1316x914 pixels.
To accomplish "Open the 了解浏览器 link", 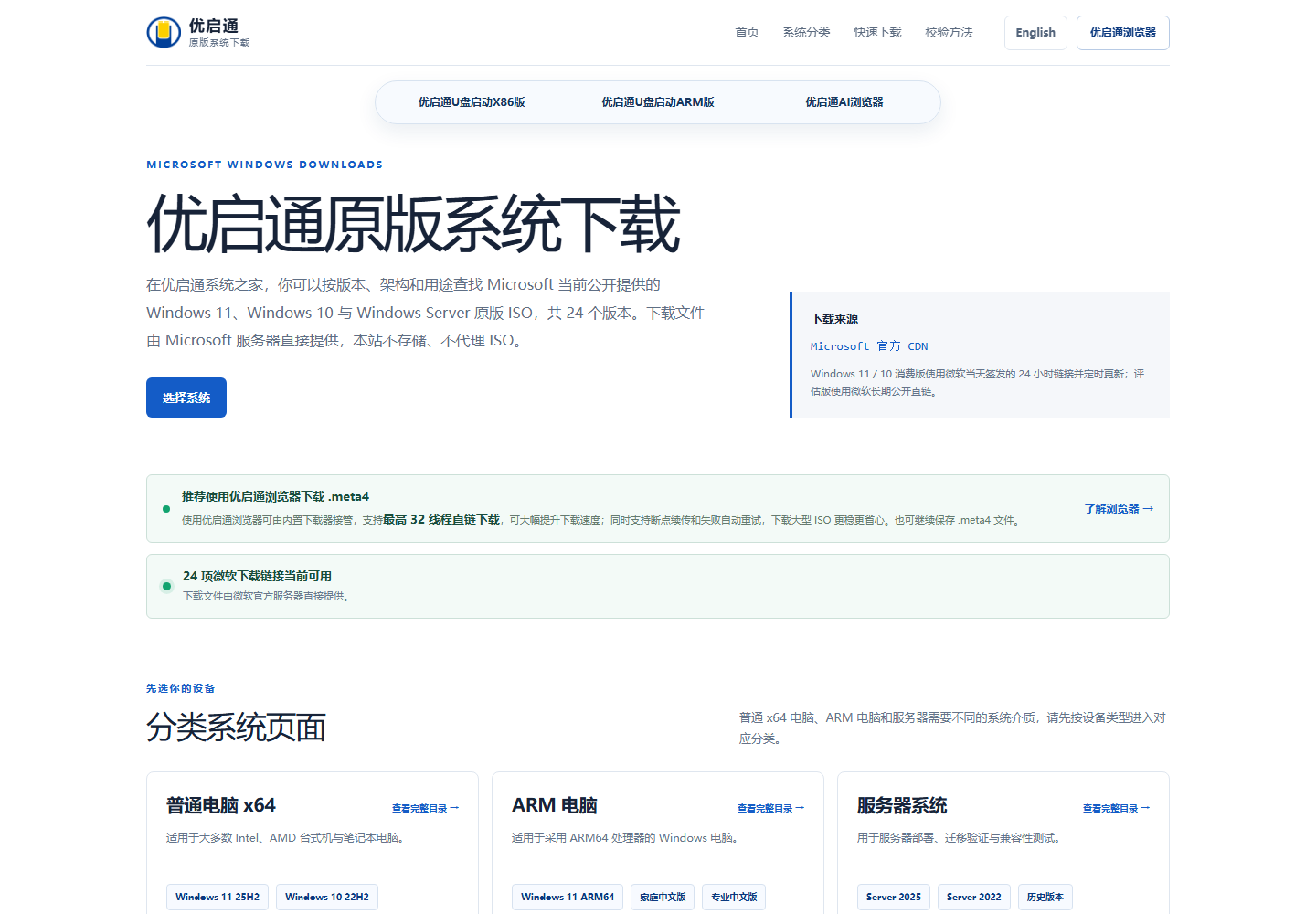I will (x=1119, y=508).
